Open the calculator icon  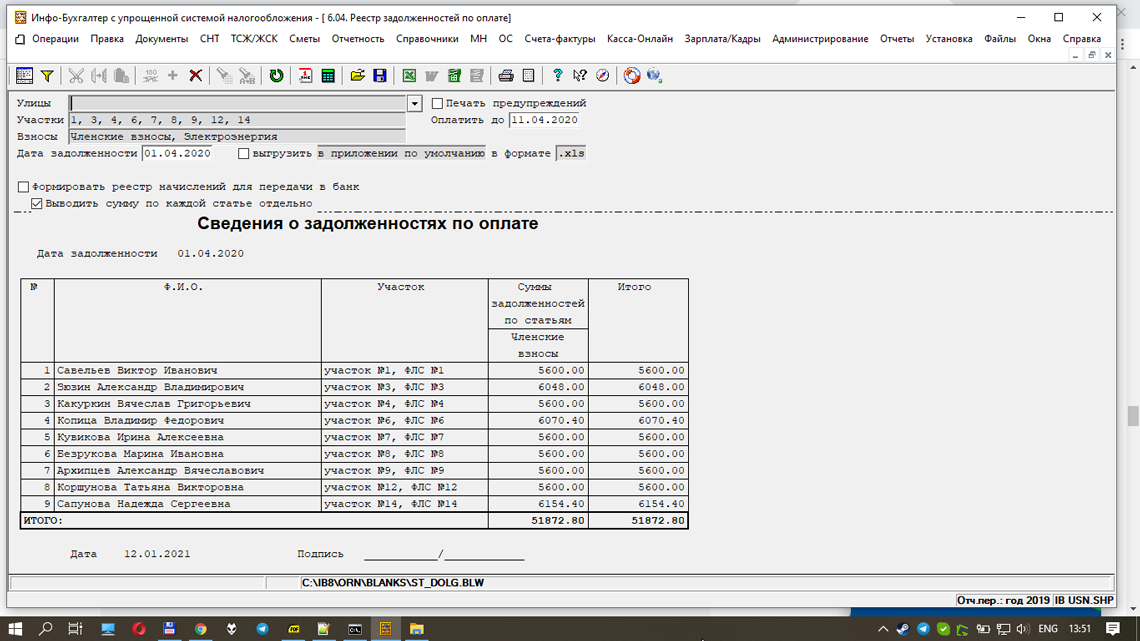point(328,76)
